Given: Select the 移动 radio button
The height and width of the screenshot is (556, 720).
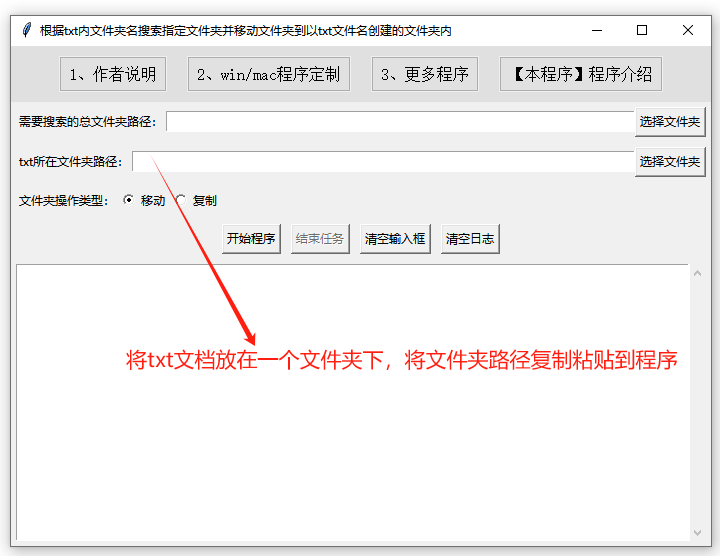Looking at the screenshot, I should tap(129, 200).
